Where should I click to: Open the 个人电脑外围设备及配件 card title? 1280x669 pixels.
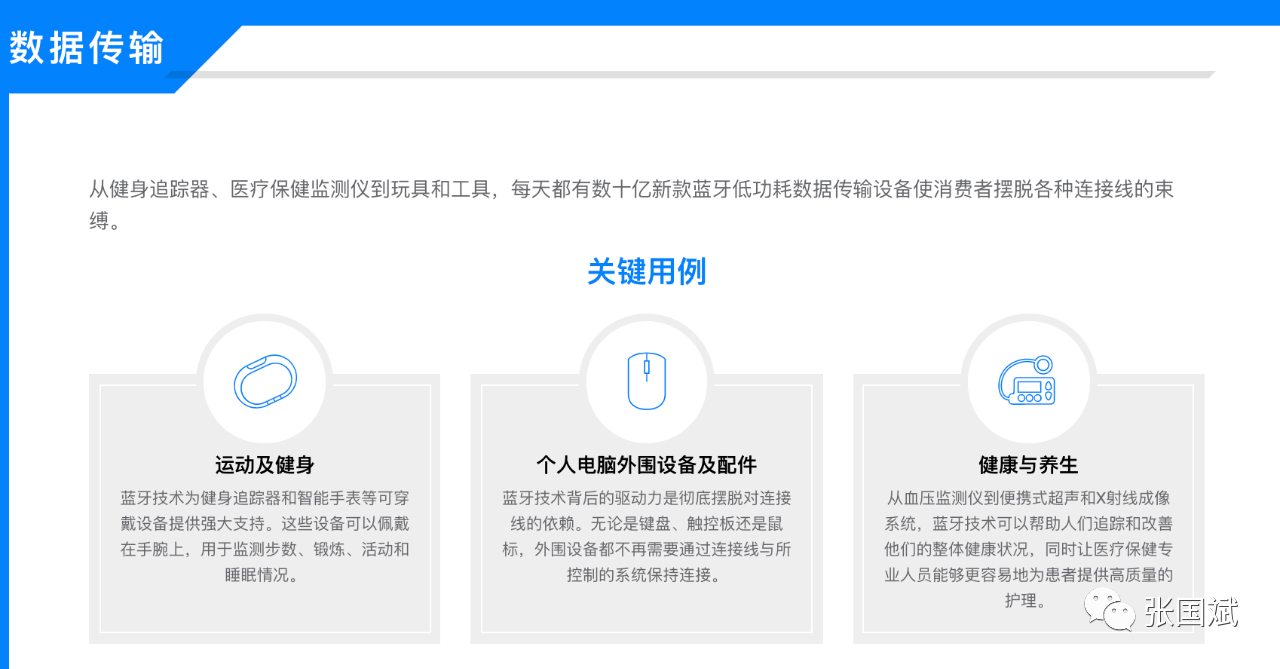(646, 465)
